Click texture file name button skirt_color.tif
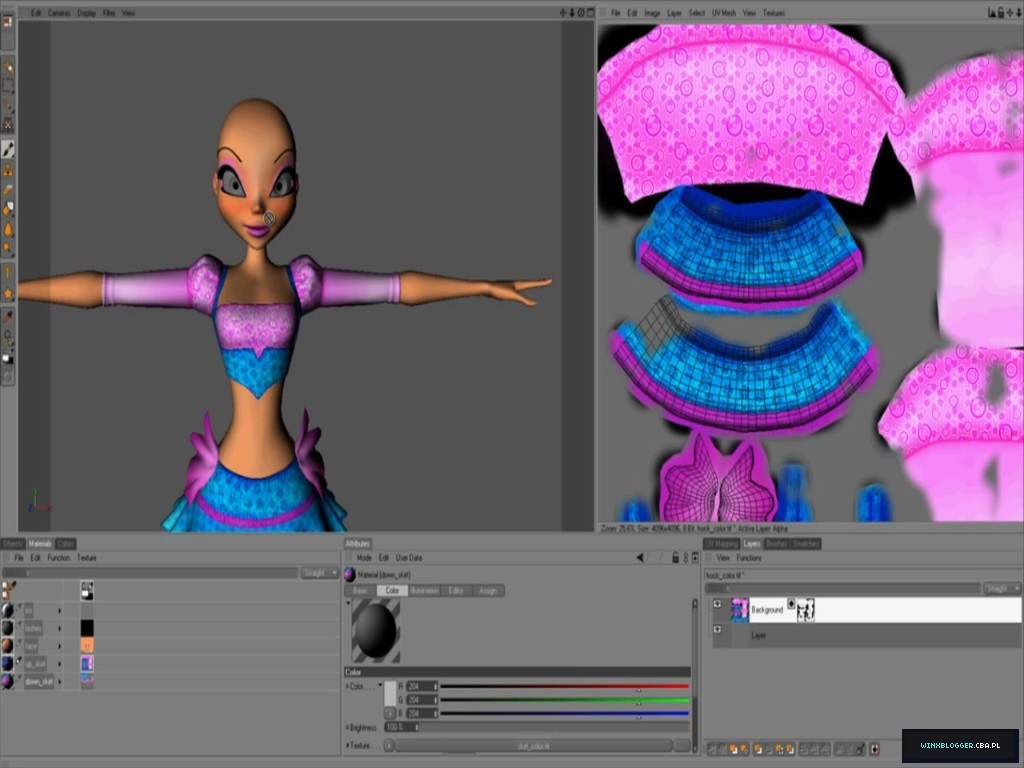This screenshot has width=1024, height=768. (534, 746)
